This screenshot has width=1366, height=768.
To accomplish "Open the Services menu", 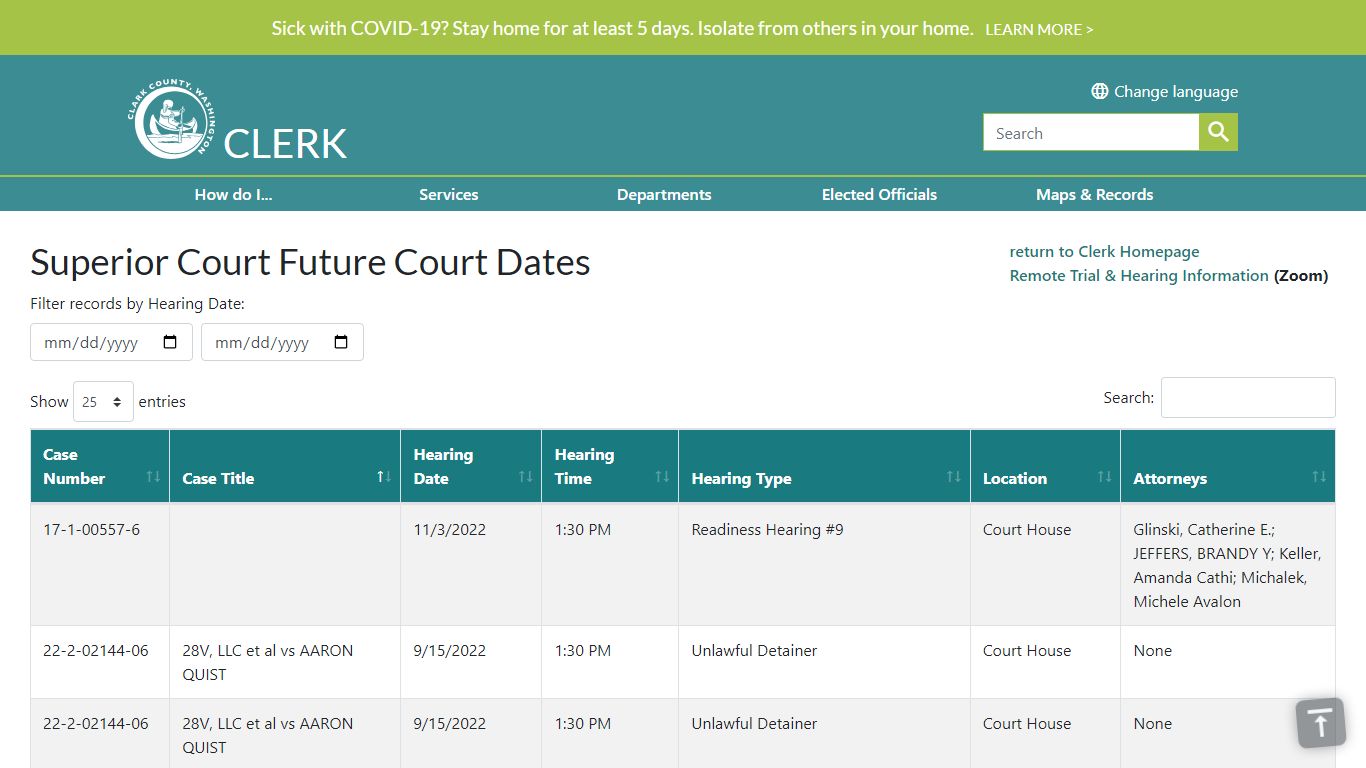I will 448,194.
